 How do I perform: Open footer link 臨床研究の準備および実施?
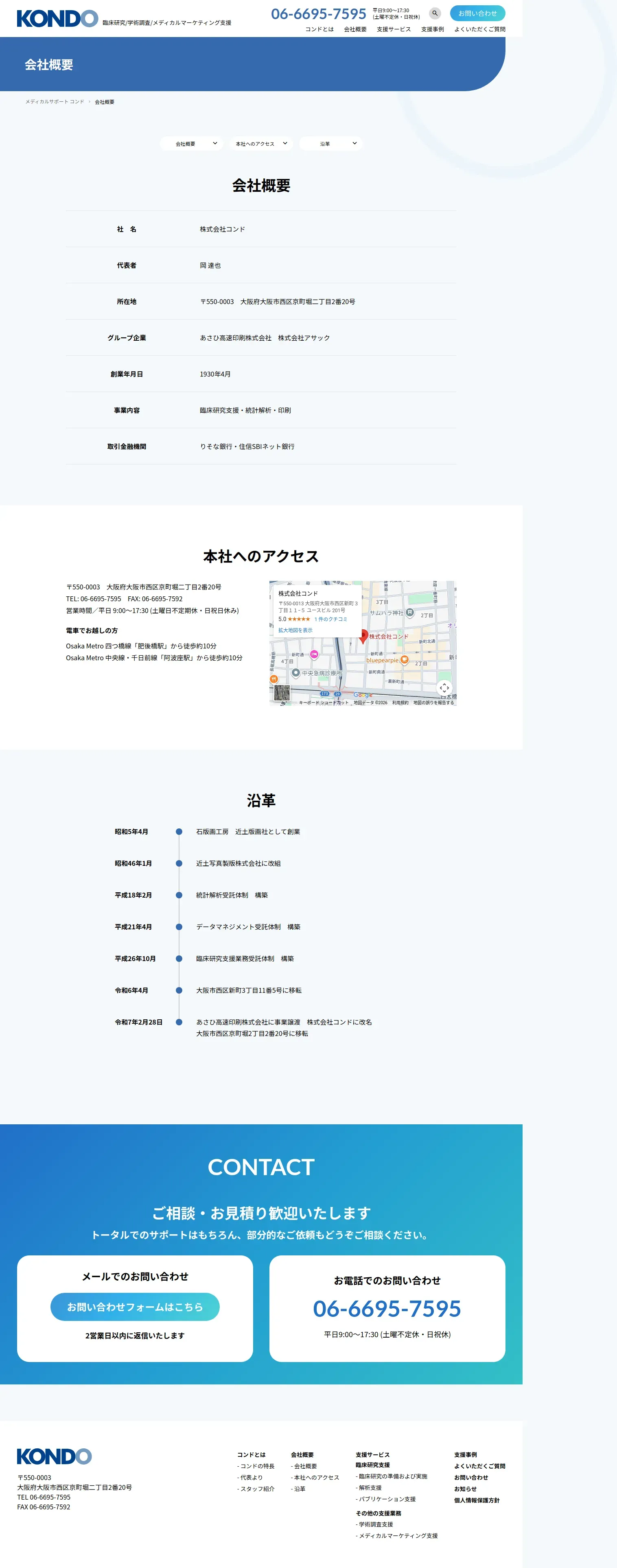(x=392, y=1476)
